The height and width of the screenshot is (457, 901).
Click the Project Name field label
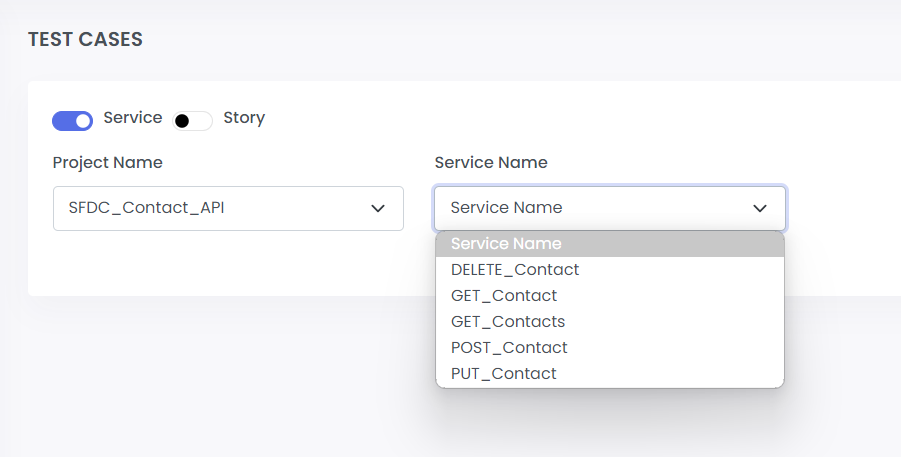(x=107, y=163)
